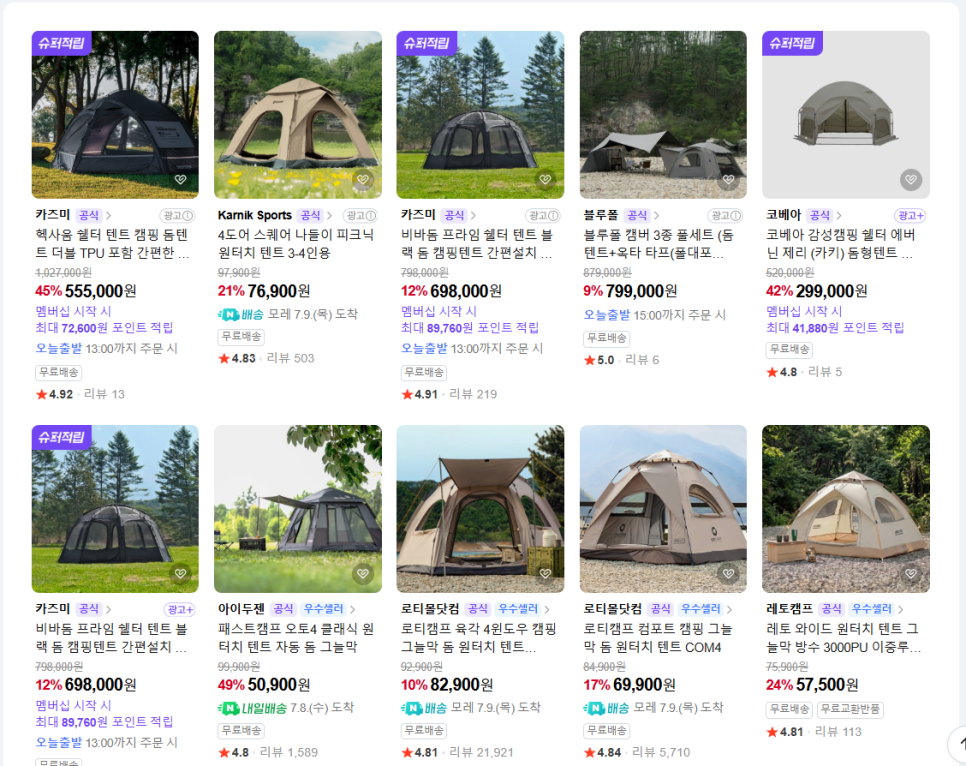The image size is (966, 766).
Task: Open 패스트캠프 오토4 tent thumbnail
Action: pos(298,508)
